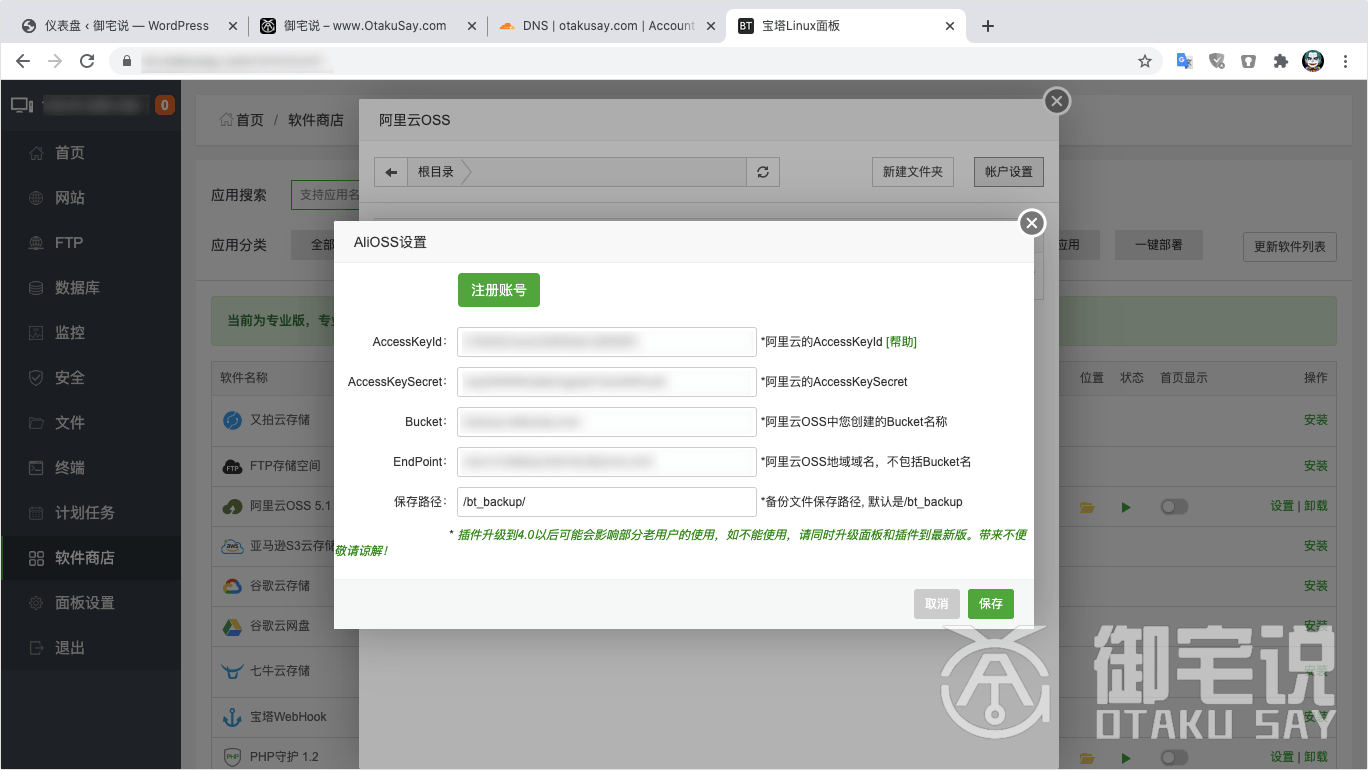Click the PHP守护 shield icon
Viewport: 1368px width, 770px height.
pyautogui.click(x=232, y=756)
